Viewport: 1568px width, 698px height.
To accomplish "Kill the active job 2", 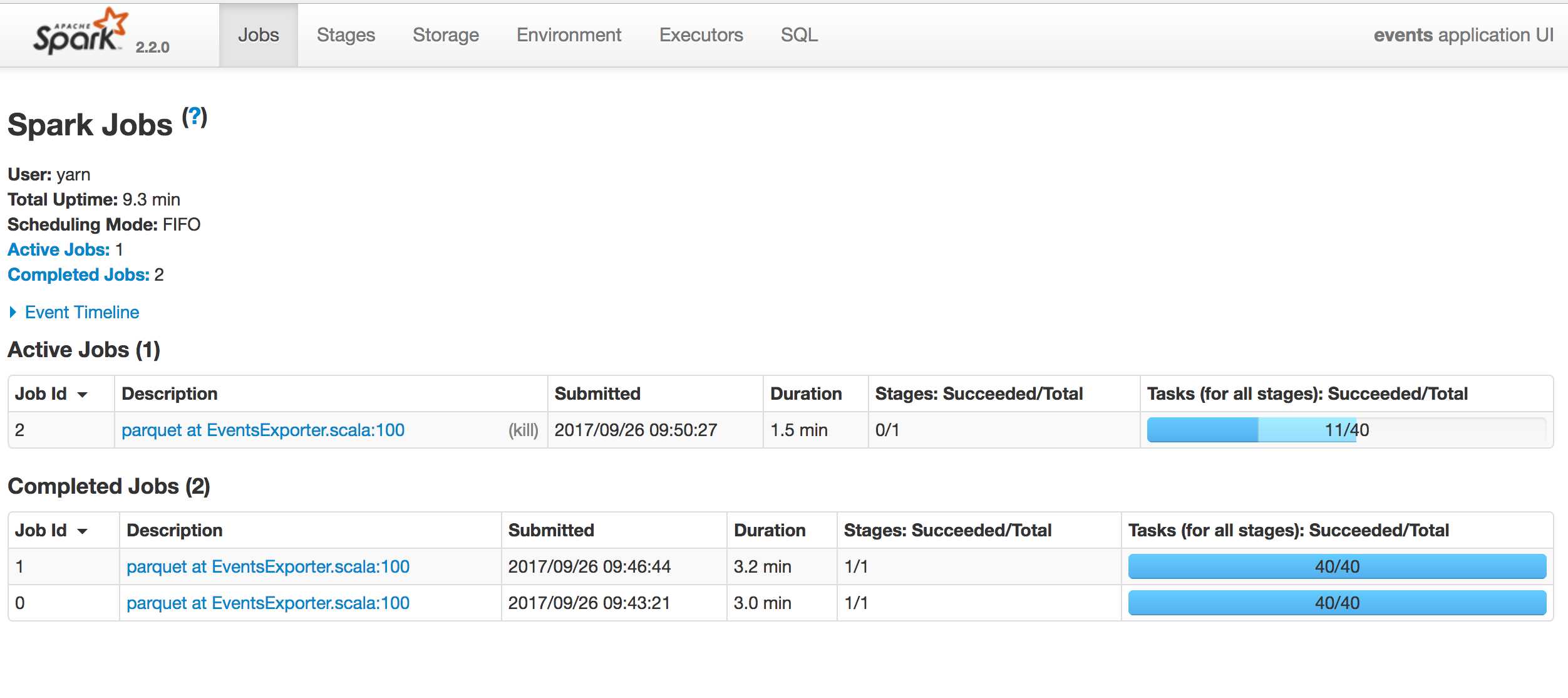I will click(x=523, y=430).
